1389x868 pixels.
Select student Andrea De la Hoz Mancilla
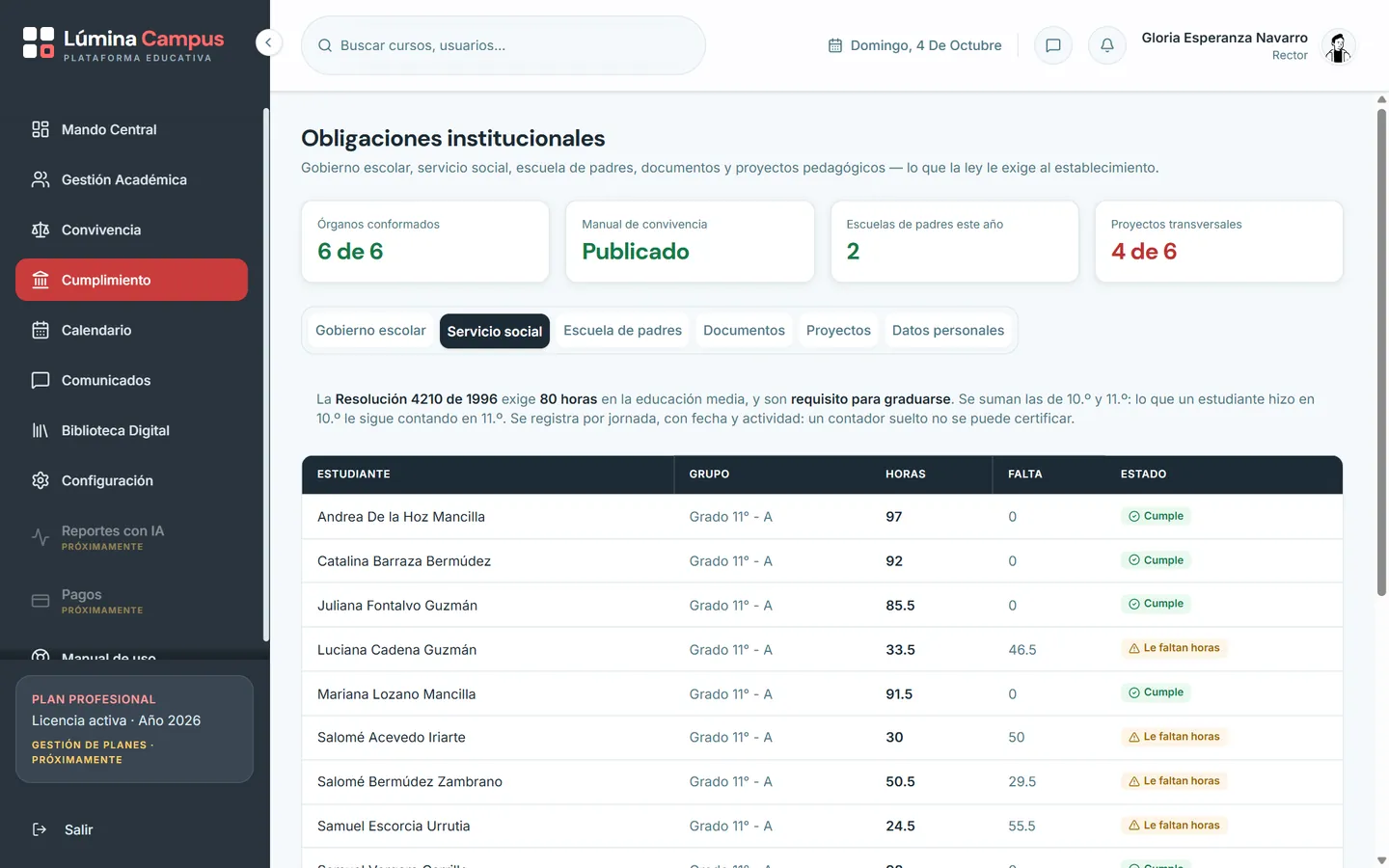pos(401,517)
